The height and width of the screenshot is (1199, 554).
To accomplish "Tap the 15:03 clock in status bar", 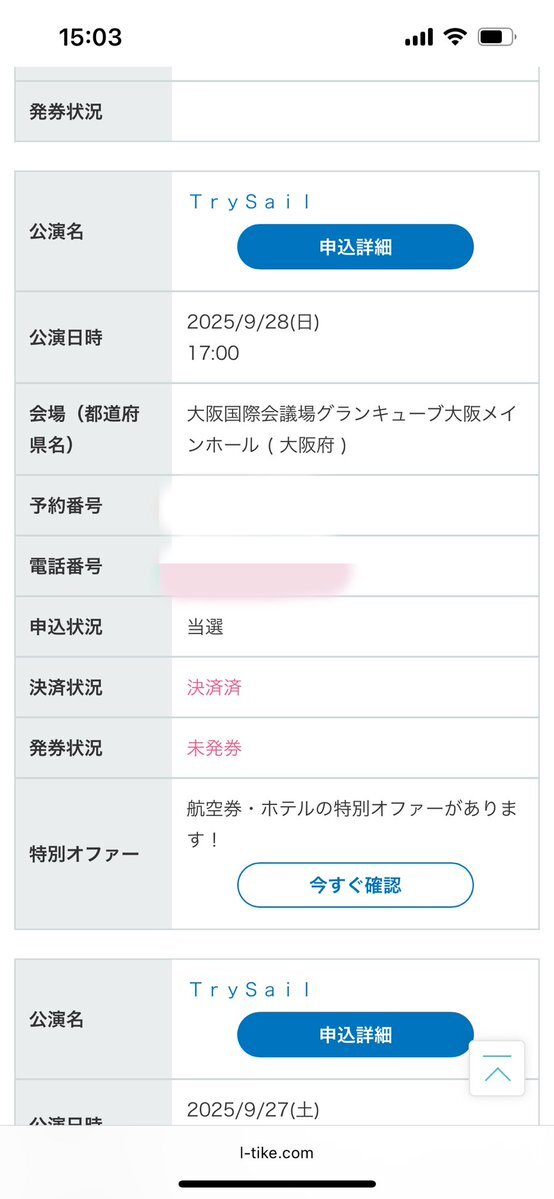I will (x=90, y=37).
